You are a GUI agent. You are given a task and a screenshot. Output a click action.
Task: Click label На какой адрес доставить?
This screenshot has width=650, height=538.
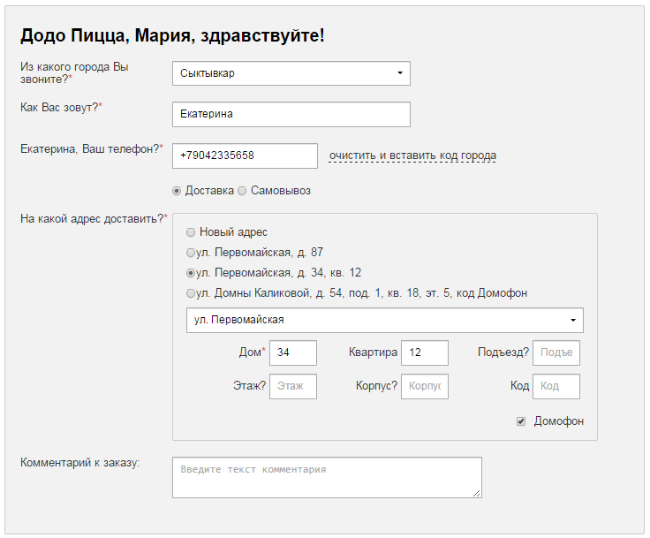[x=94, y=219]
